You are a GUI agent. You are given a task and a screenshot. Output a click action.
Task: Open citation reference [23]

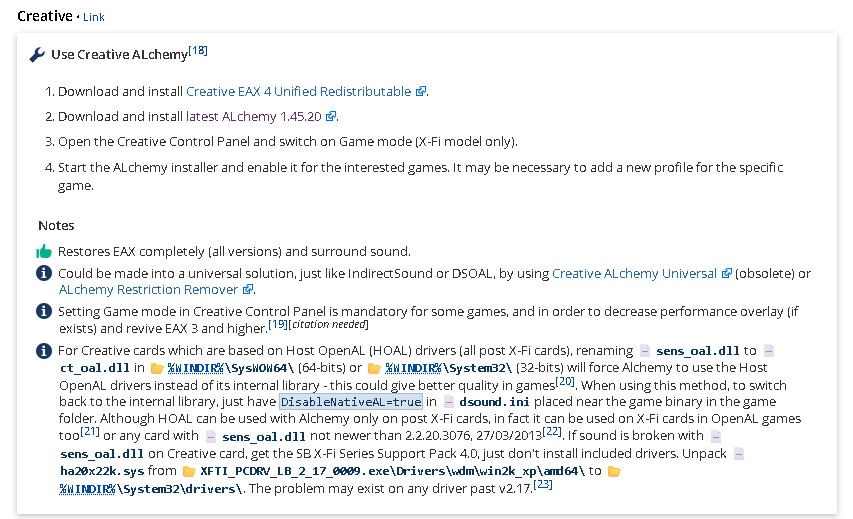click(543, 484)
